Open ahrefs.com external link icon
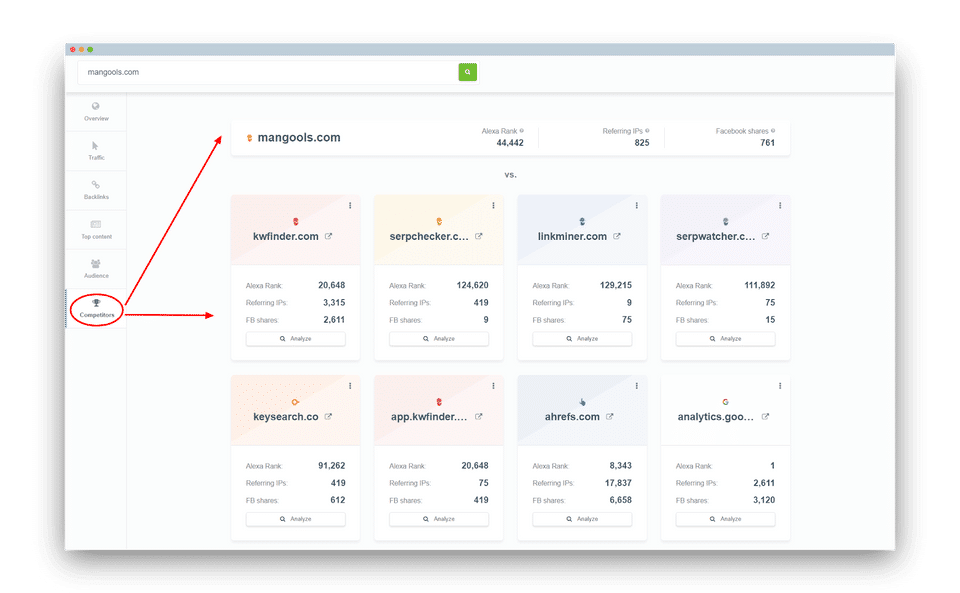The width and height of the screenshot is (960, 593). point(610,417)
